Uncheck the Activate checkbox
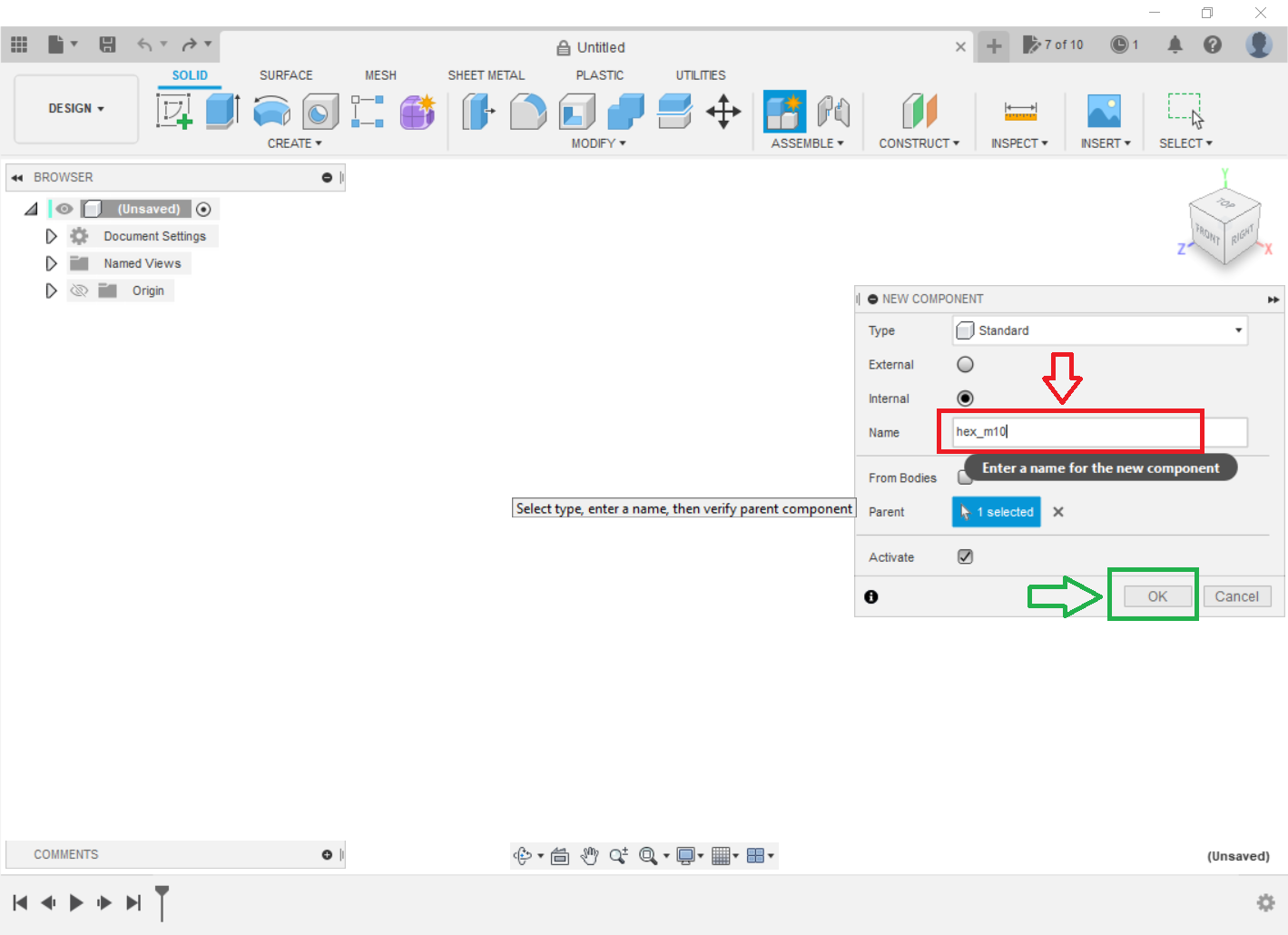 point(965,556)
